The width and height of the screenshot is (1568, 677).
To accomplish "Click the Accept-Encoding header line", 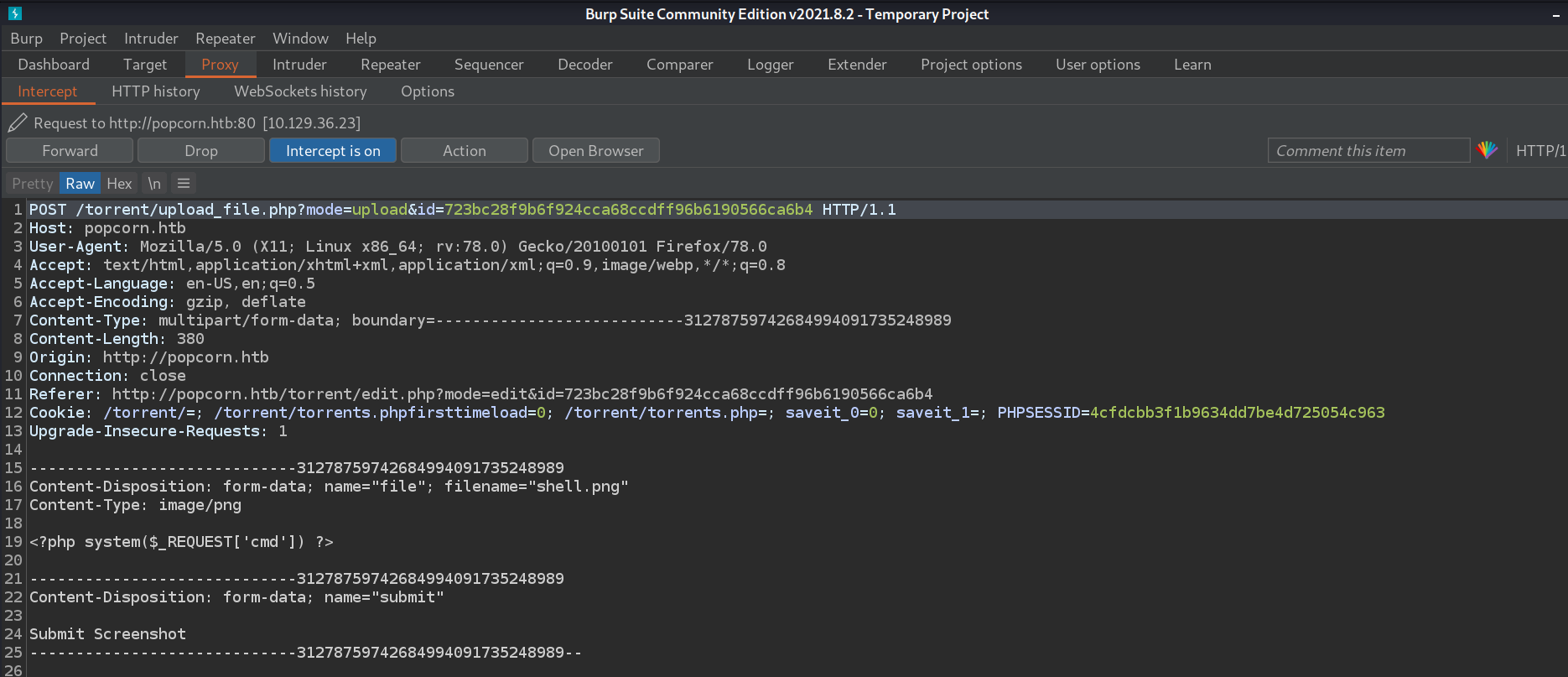I will (x=168, y=302).
